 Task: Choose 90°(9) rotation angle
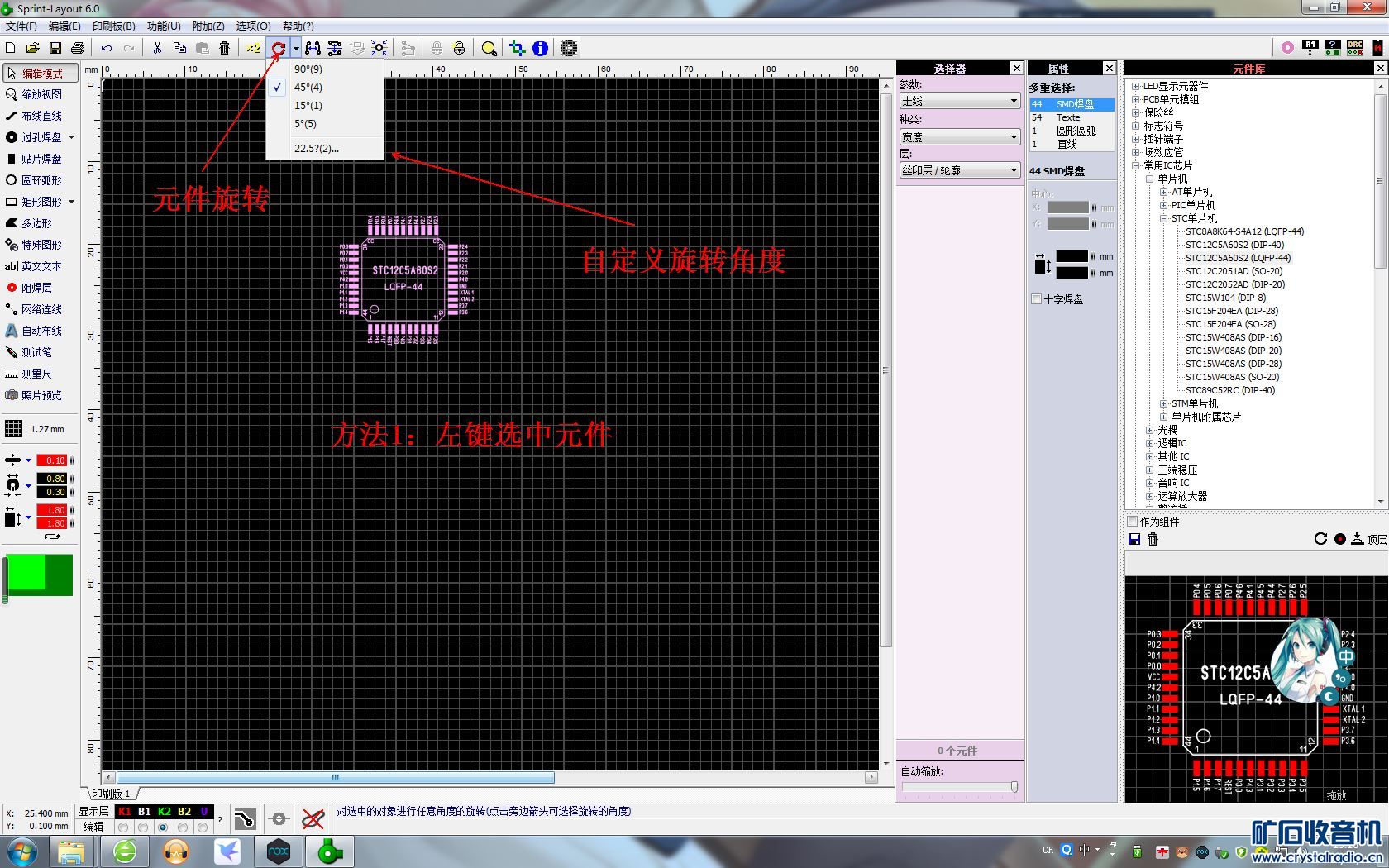click(325, 69)
